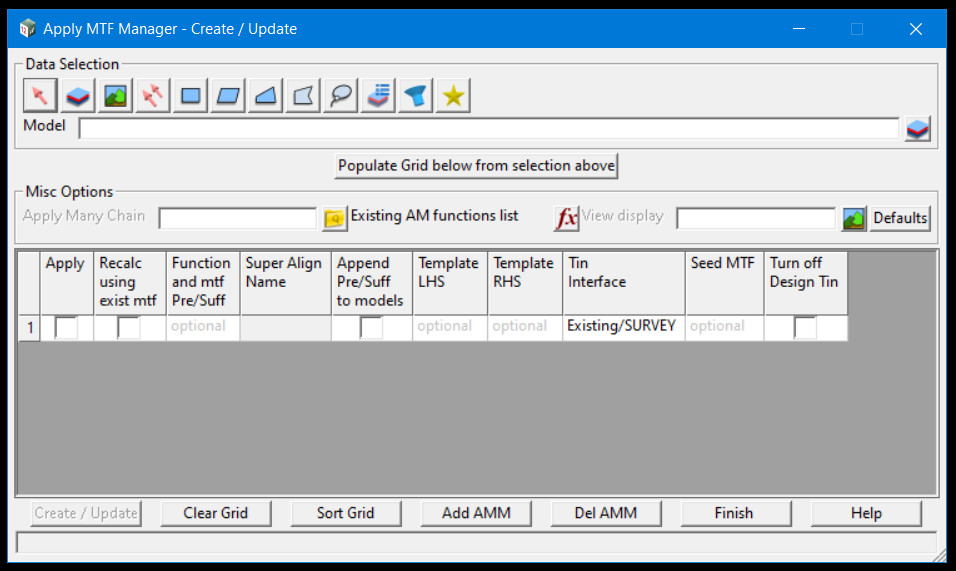Select the double arrow multi-pick tool
Viewport: 956px width, 571px height.
click(153, 96)
